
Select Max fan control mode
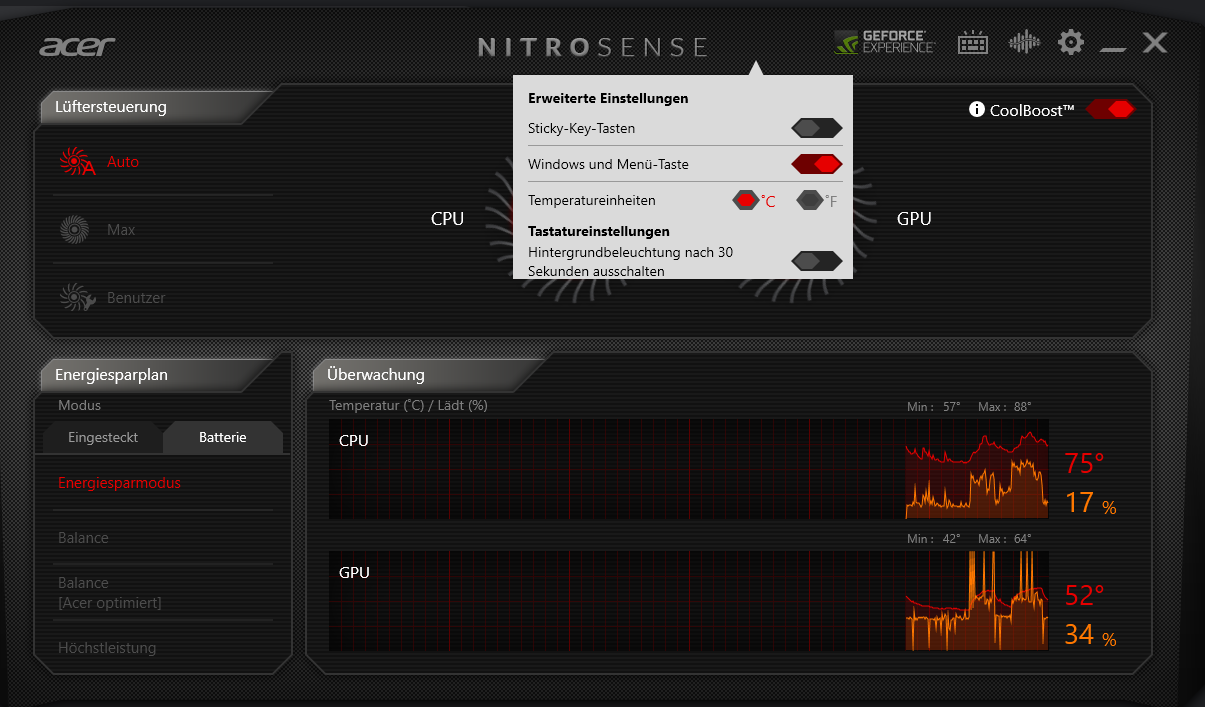121,230
